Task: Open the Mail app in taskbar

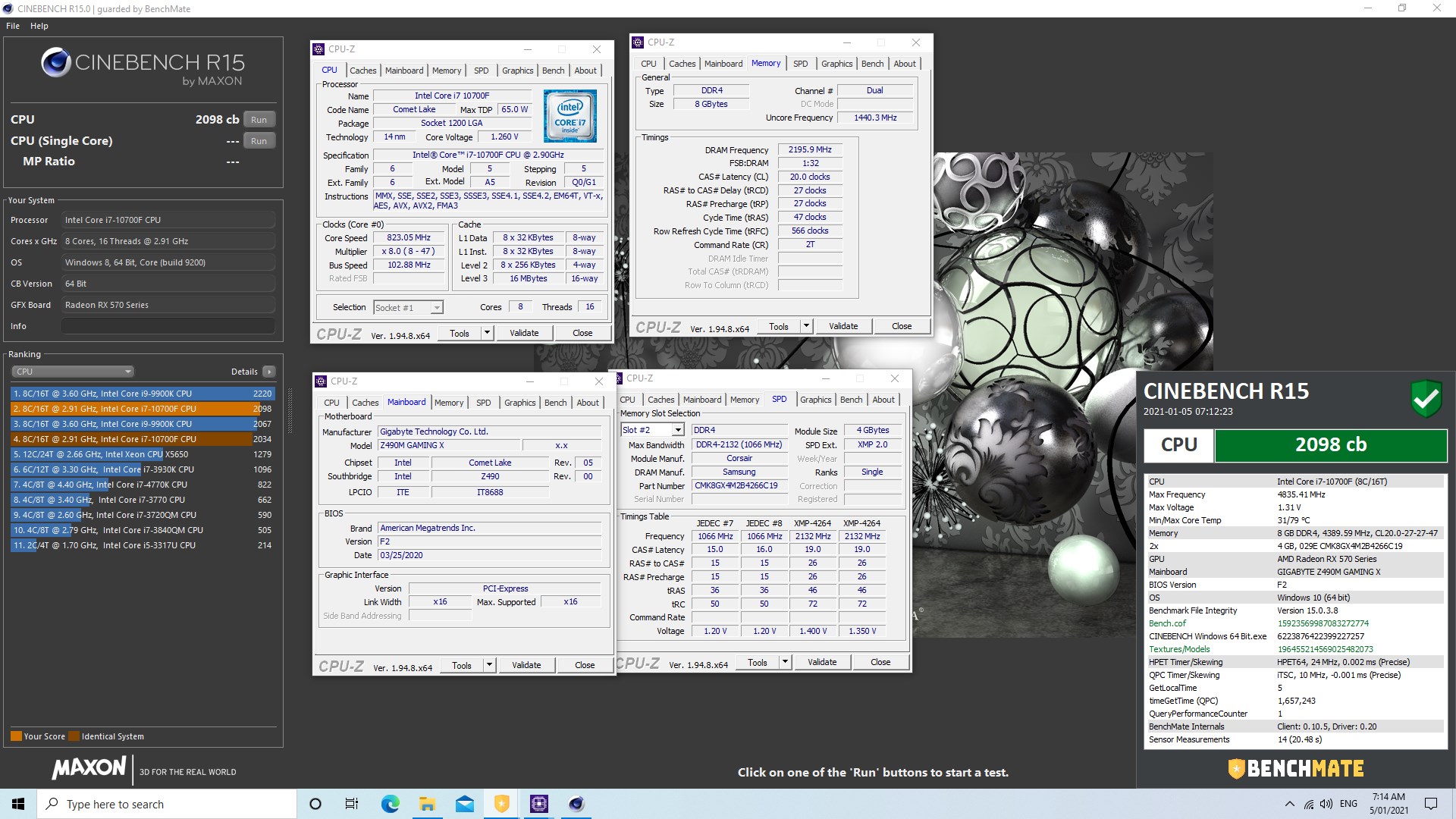Action: pyautogui.click(x=464, y=804)
